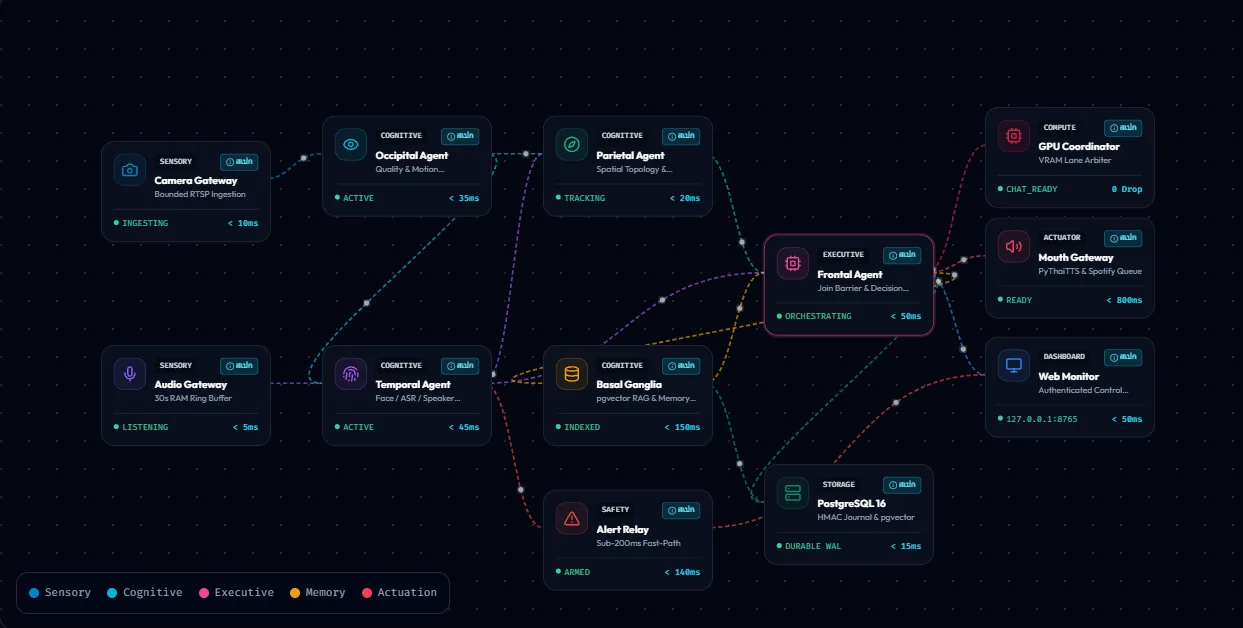Select the Temporal Agent node title

[413, 384]
